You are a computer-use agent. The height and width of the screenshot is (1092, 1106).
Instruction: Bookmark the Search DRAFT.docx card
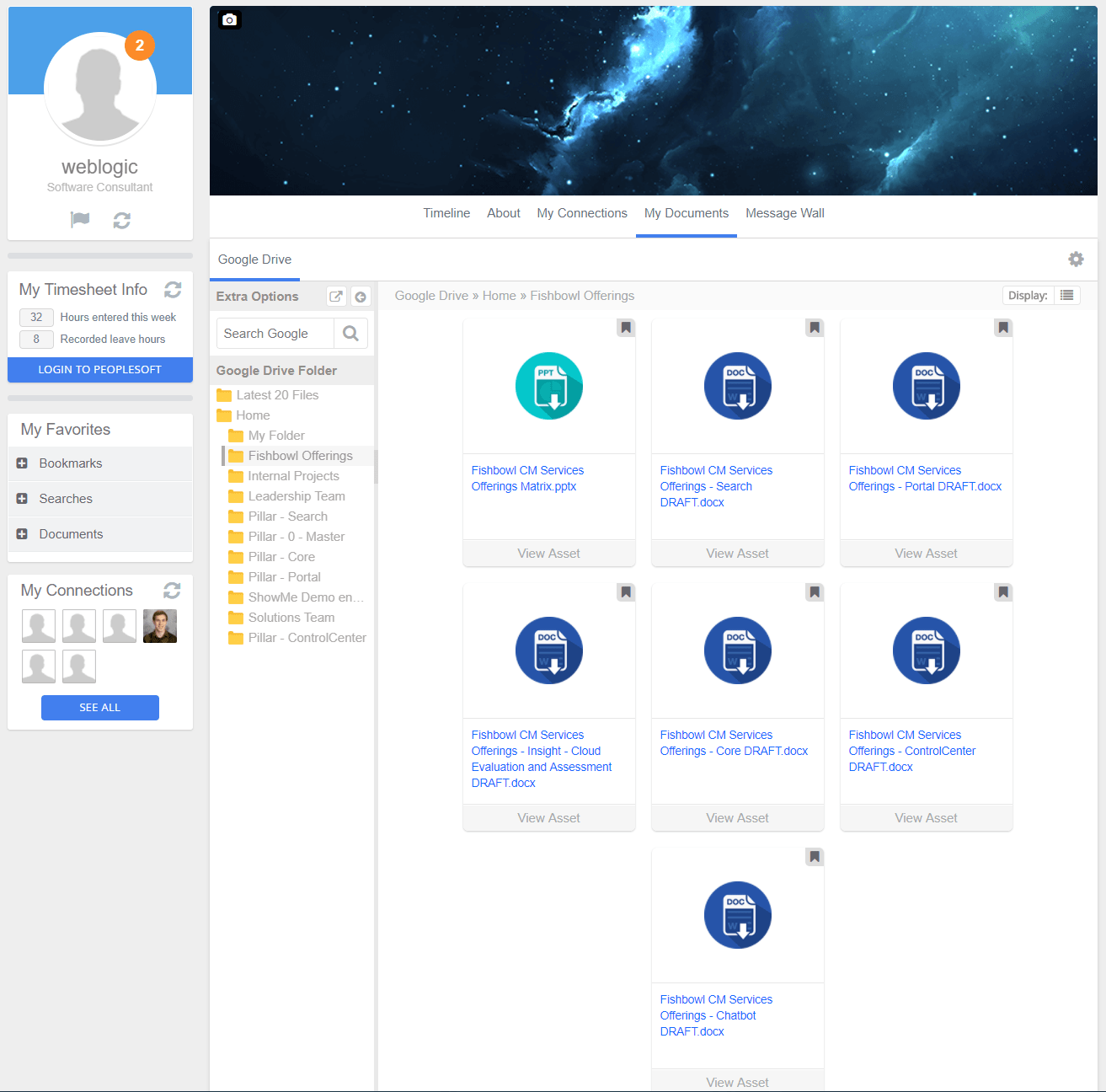pos(815,327)
